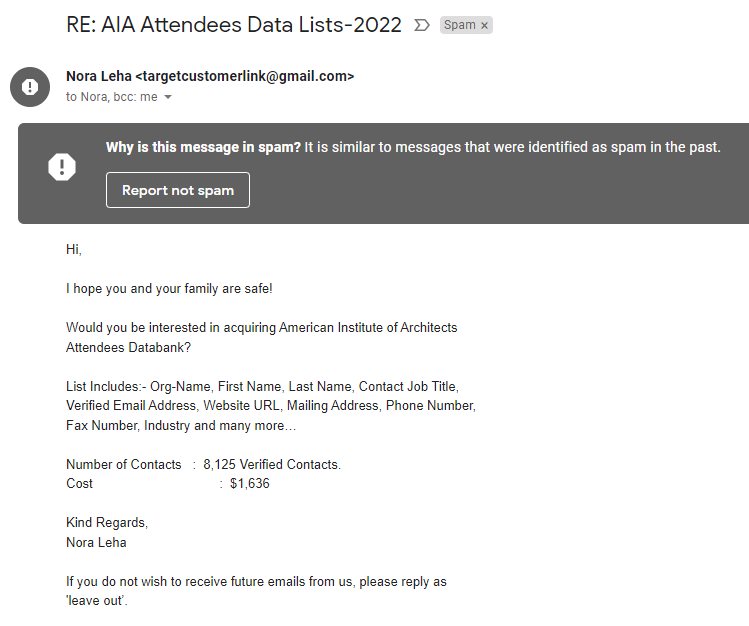The image size is (749, 626).
Task: Click the 'American Institute of Architects' text
Action: click(x=368, y=328)
